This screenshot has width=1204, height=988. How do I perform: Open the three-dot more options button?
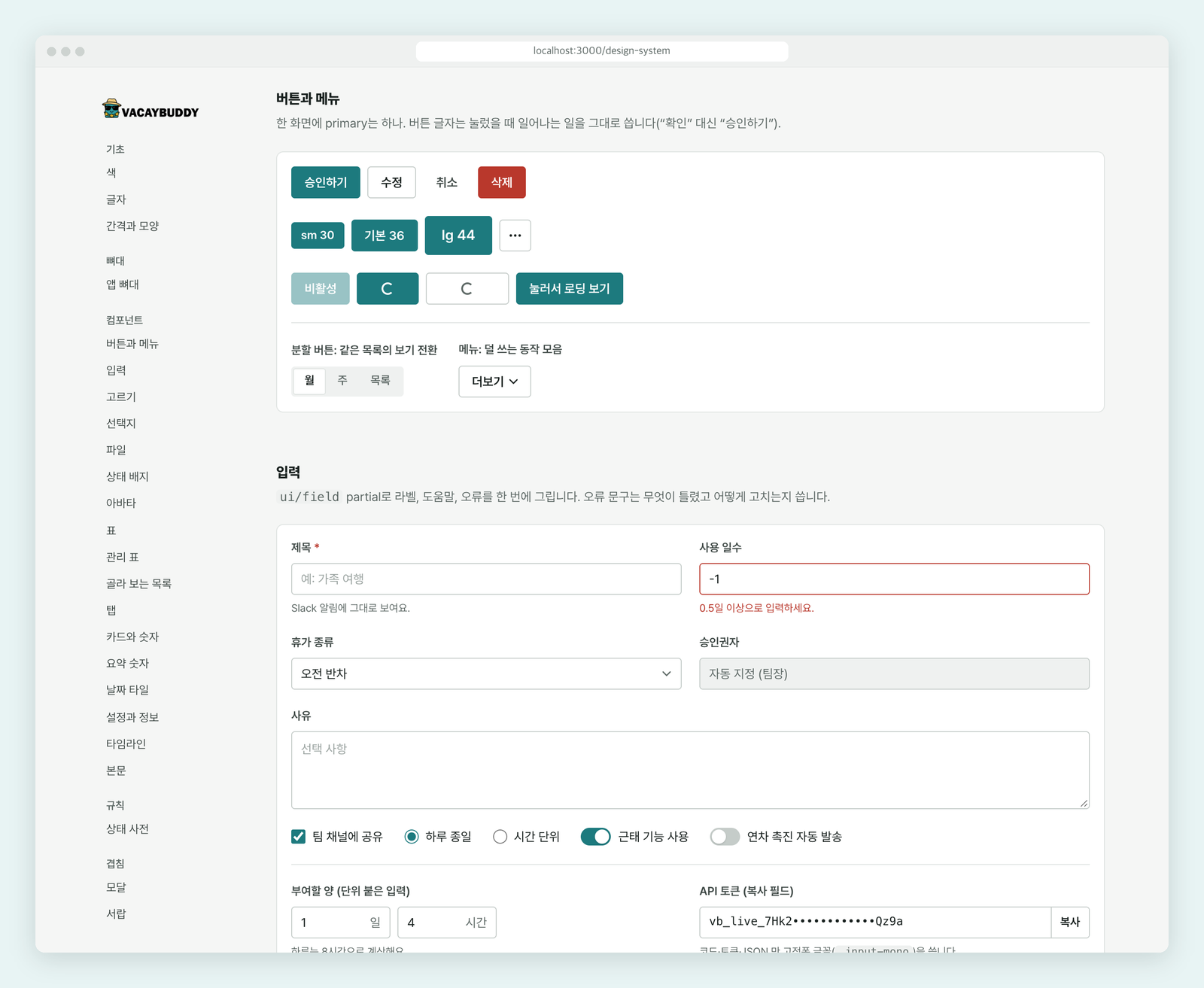tap(515, 236)
